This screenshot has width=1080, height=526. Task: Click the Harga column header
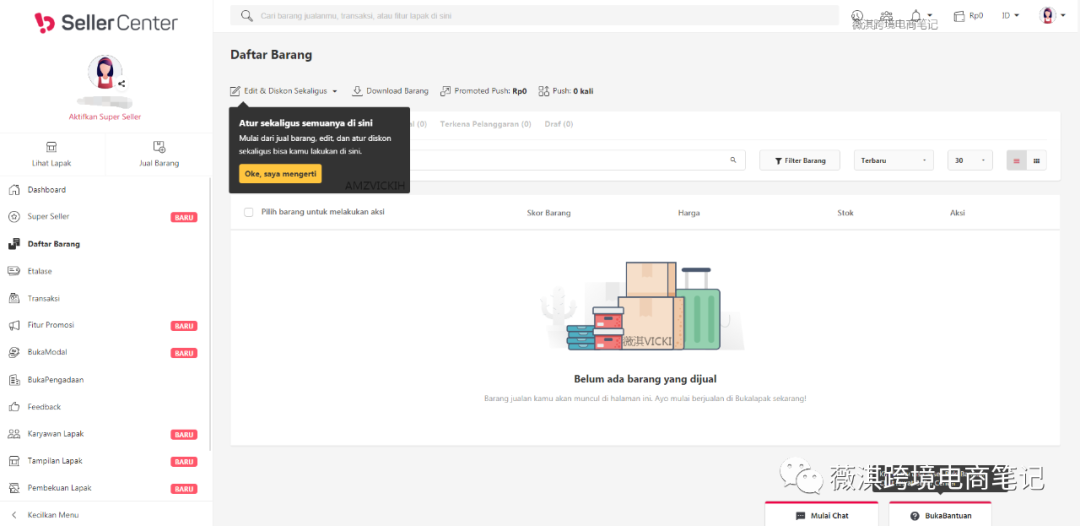coord(689,213)
